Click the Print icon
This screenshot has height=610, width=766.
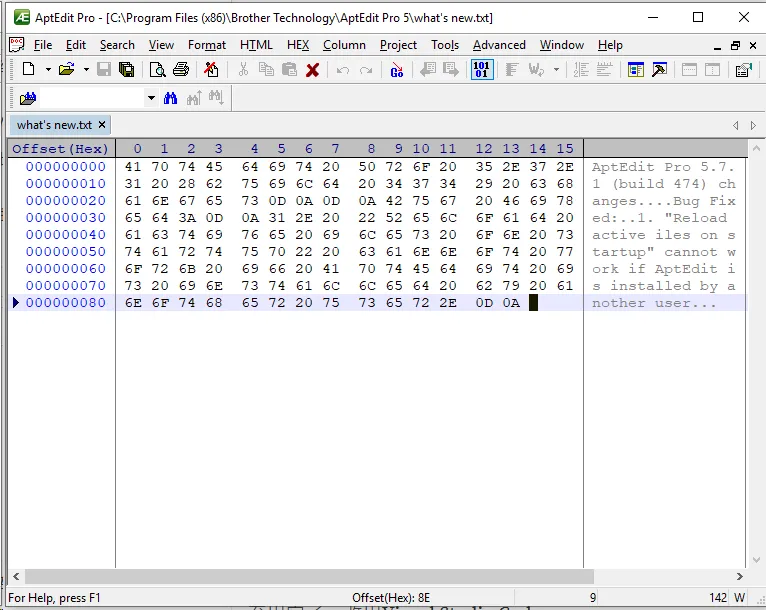[x=181, y=69]
